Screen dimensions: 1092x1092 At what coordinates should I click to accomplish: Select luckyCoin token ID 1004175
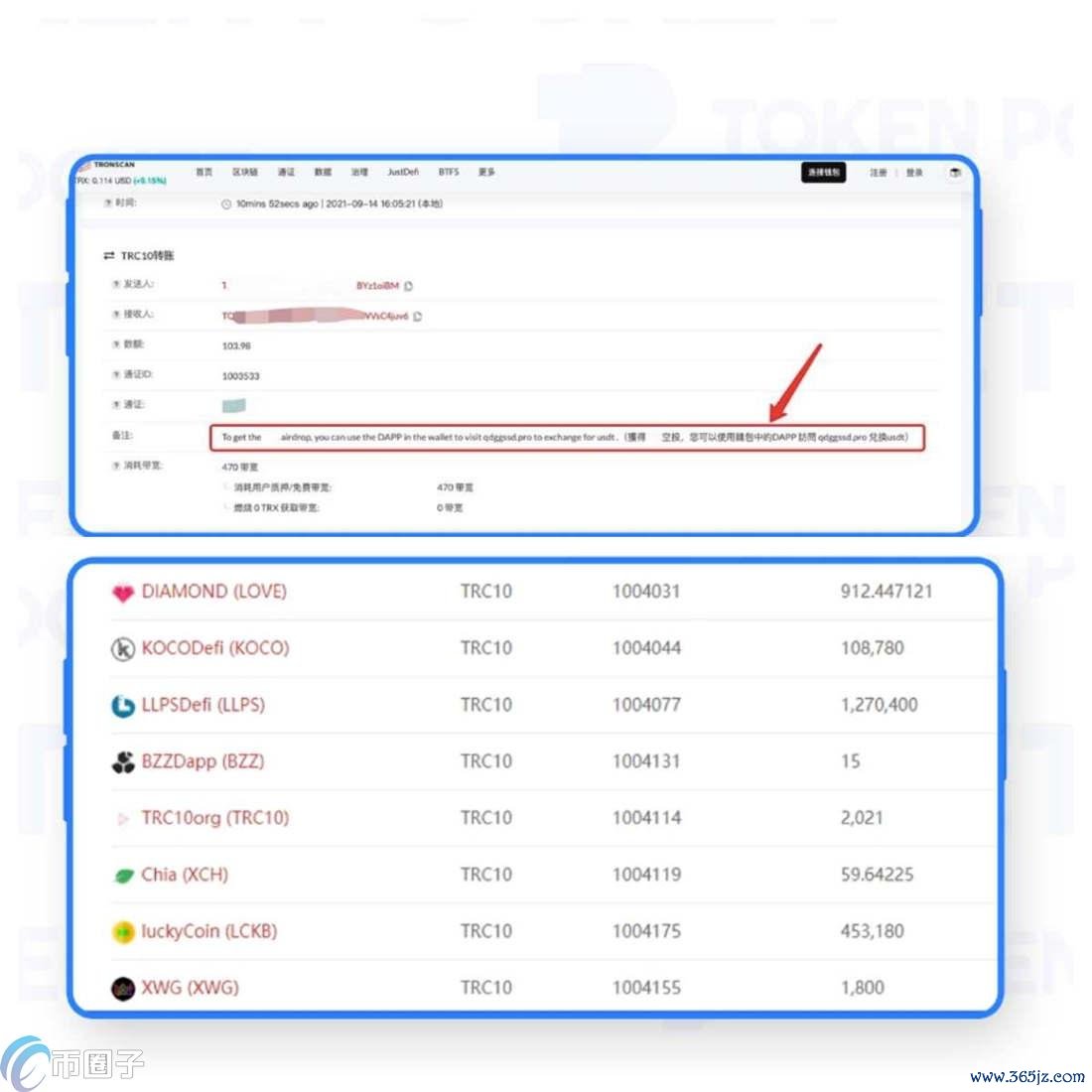[x=646, y=930]
